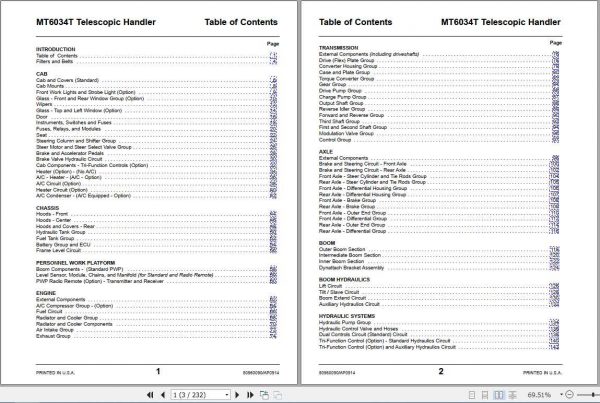
Task: Click the TRANSMISSION section heading
Action: 338,48
